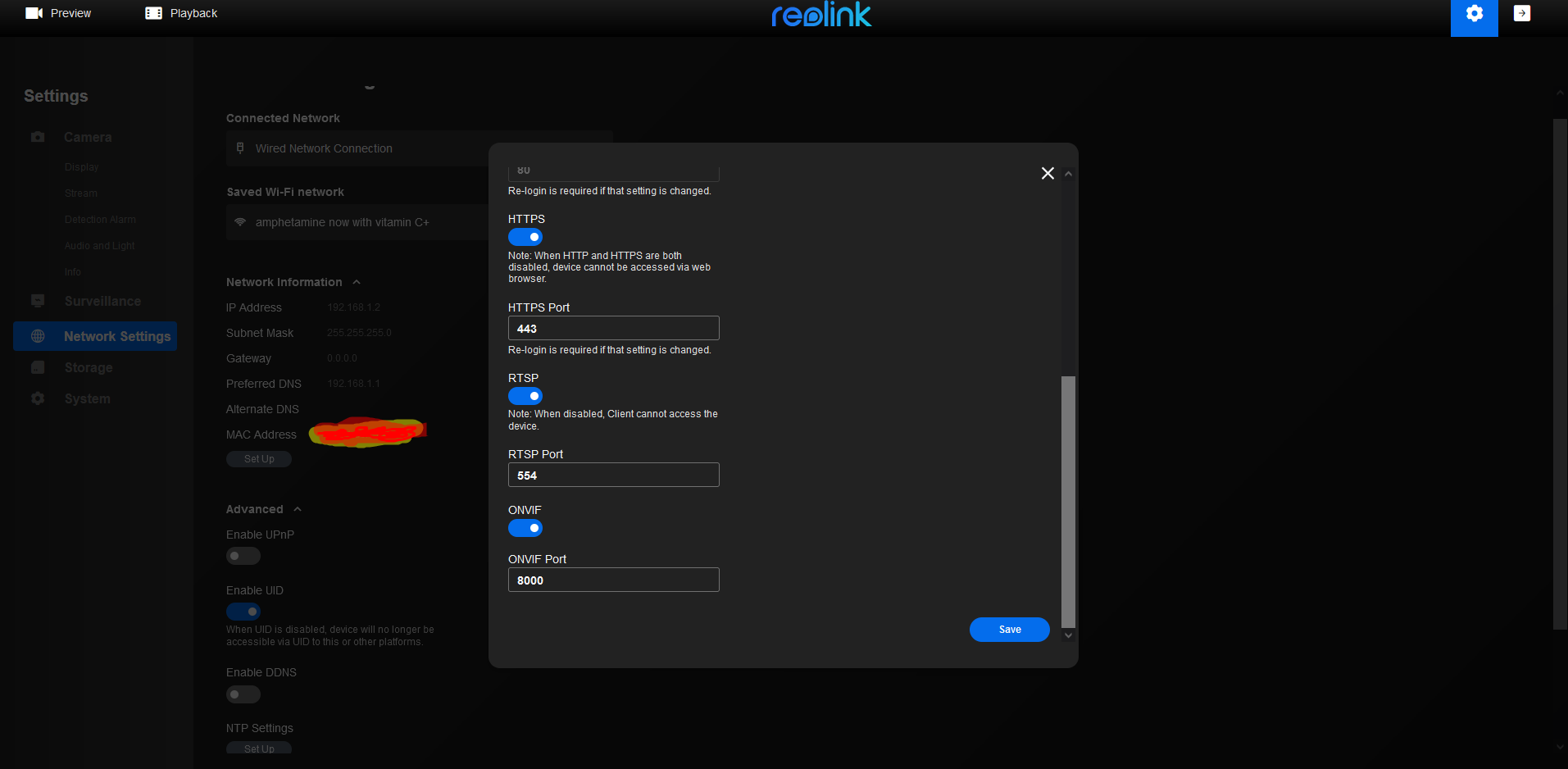Click the Settings gear icon top right
Screen dimensions: 1568x769
(x=1473, y=13)
